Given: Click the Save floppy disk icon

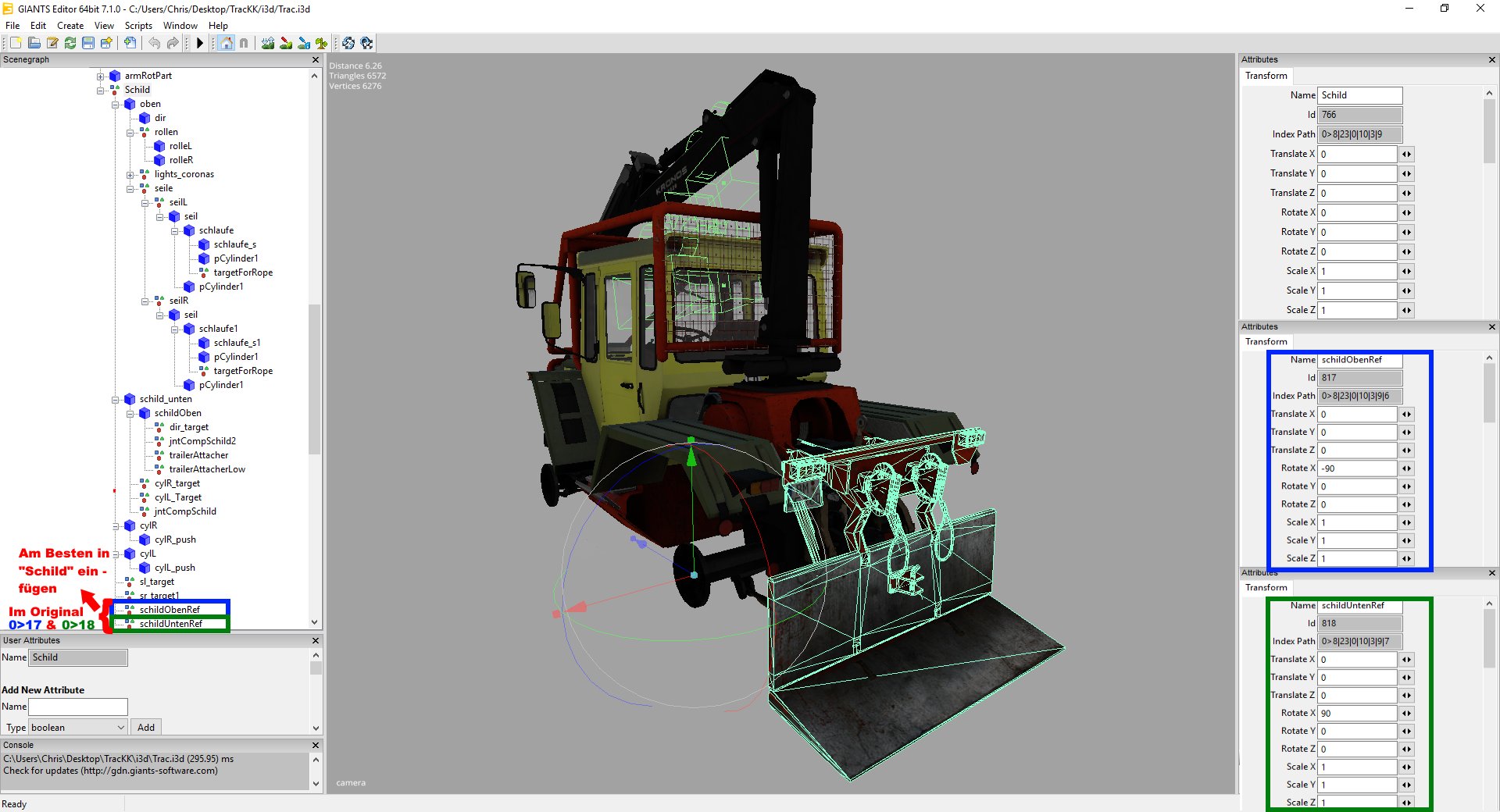Looking at the screenshot, I should 88,43.
